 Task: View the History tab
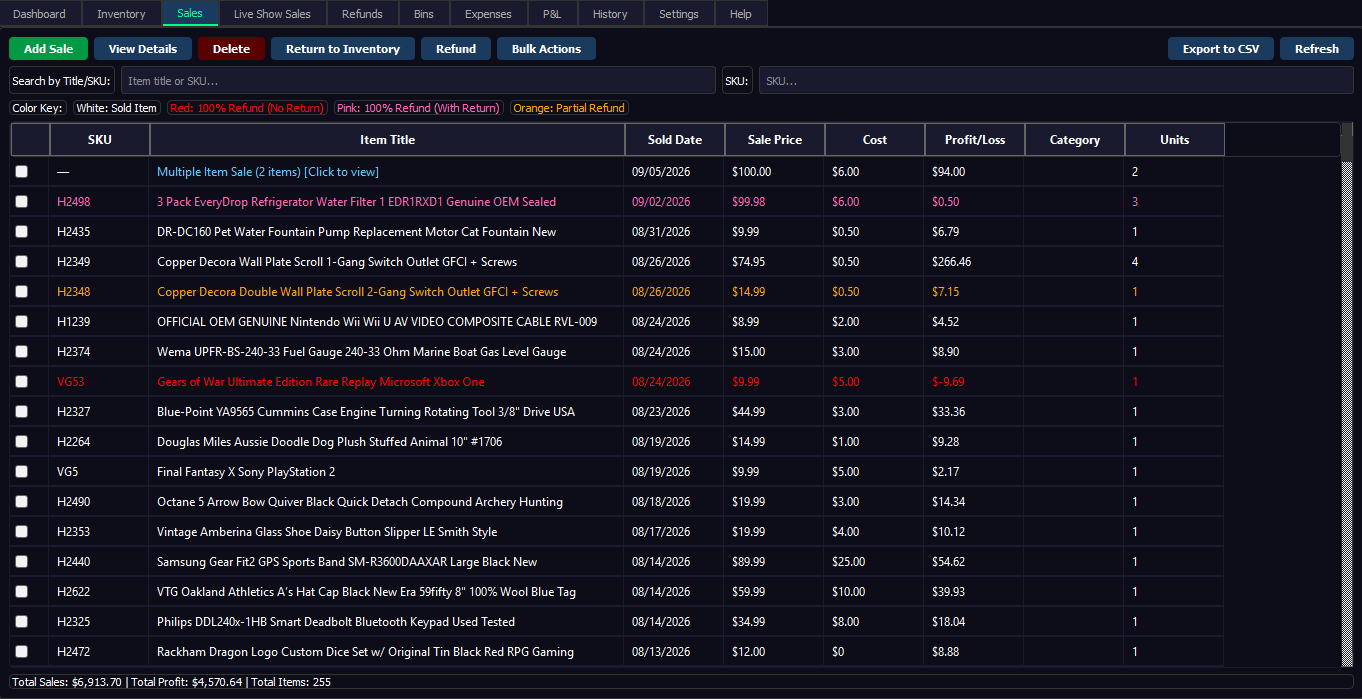pos(610,14)
